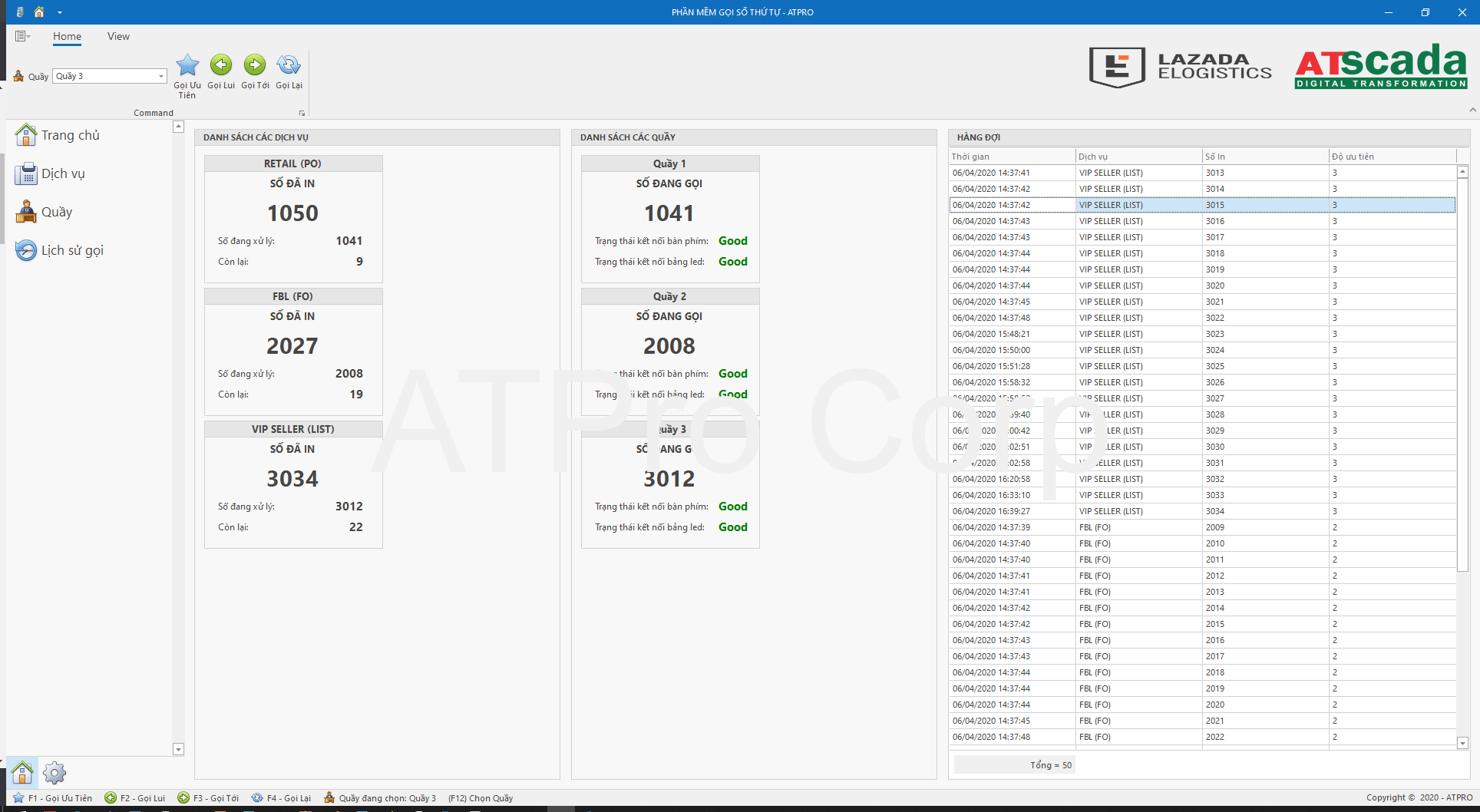Click F12 Chọn Quầy in the status bar
This screenshot has width=1480, height=812.
(481, 798)
